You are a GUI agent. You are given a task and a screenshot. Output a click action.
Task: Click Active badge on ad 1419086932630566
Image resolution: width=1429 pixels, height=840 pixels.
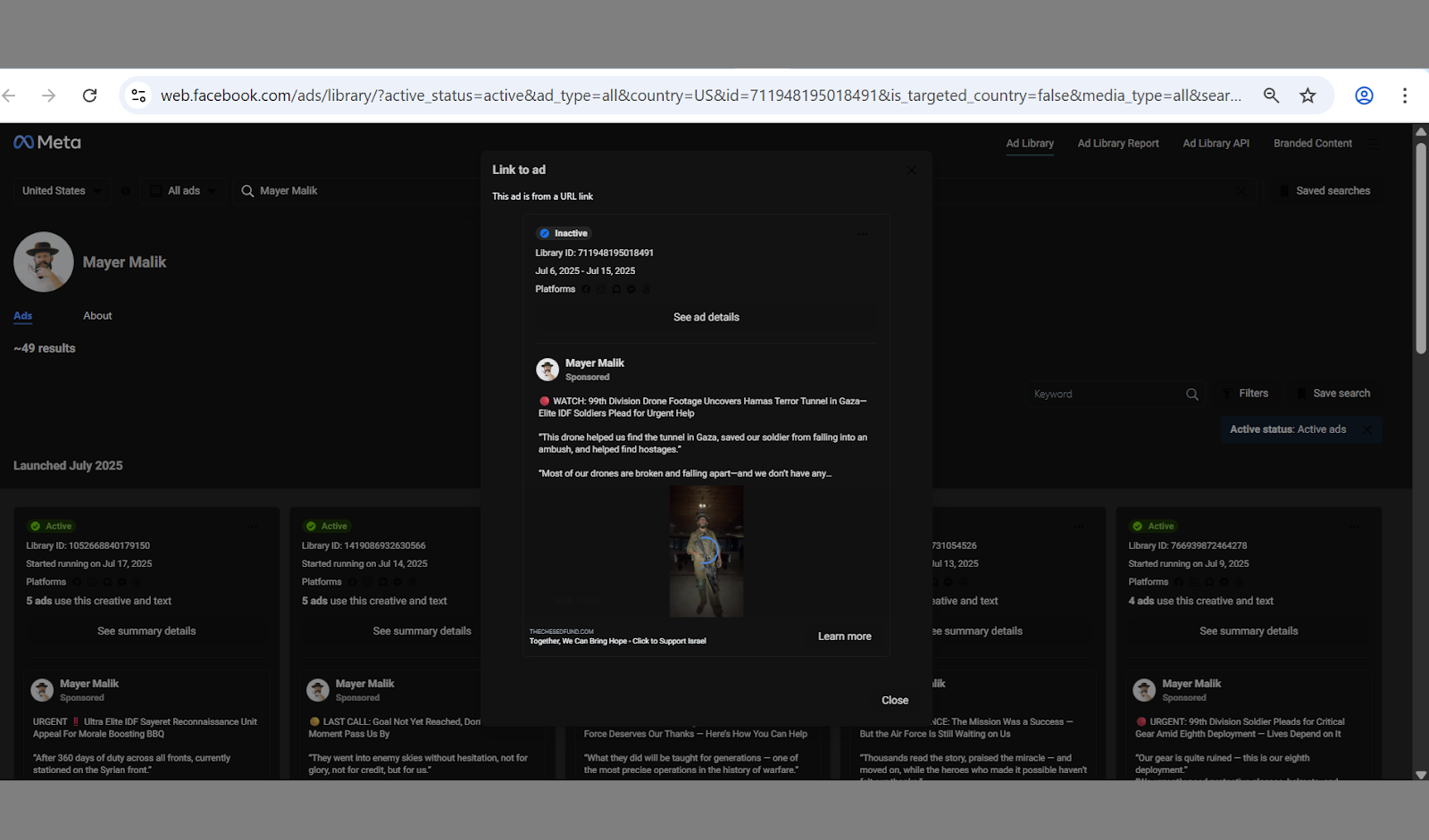pos(327,527)
